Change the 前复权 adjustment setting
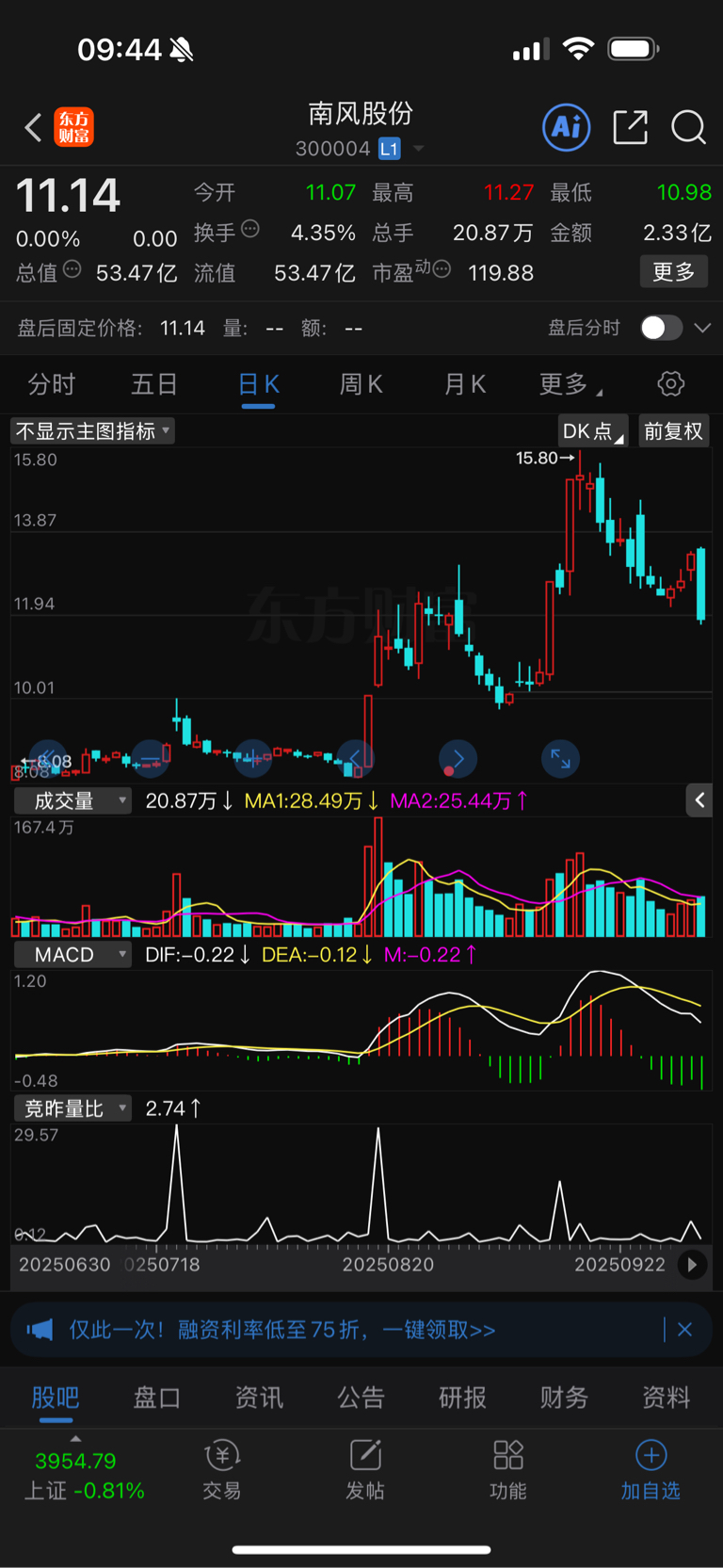723x1568 pixels. pyautogui.click(x=673, y=431)
